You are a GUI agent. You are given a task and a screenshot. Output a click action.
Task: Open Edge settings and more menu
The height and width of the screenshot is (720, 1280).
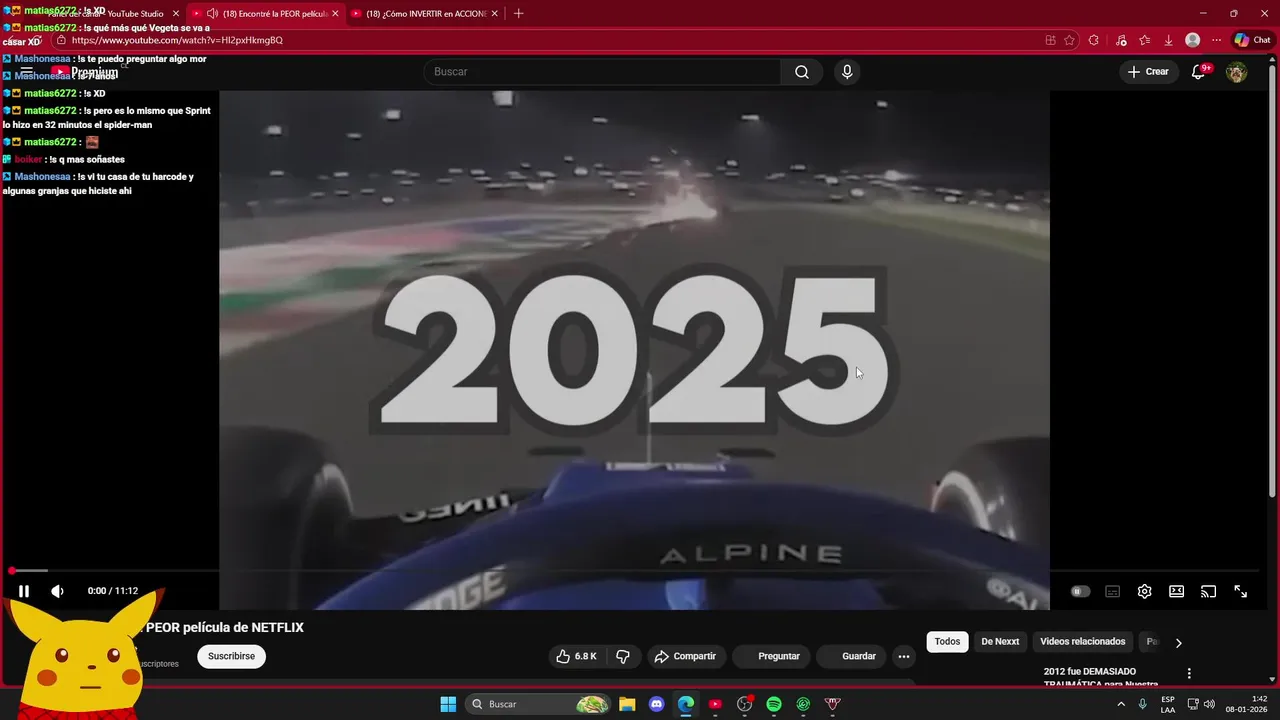pyautogui.click(x=1217, y=40)
